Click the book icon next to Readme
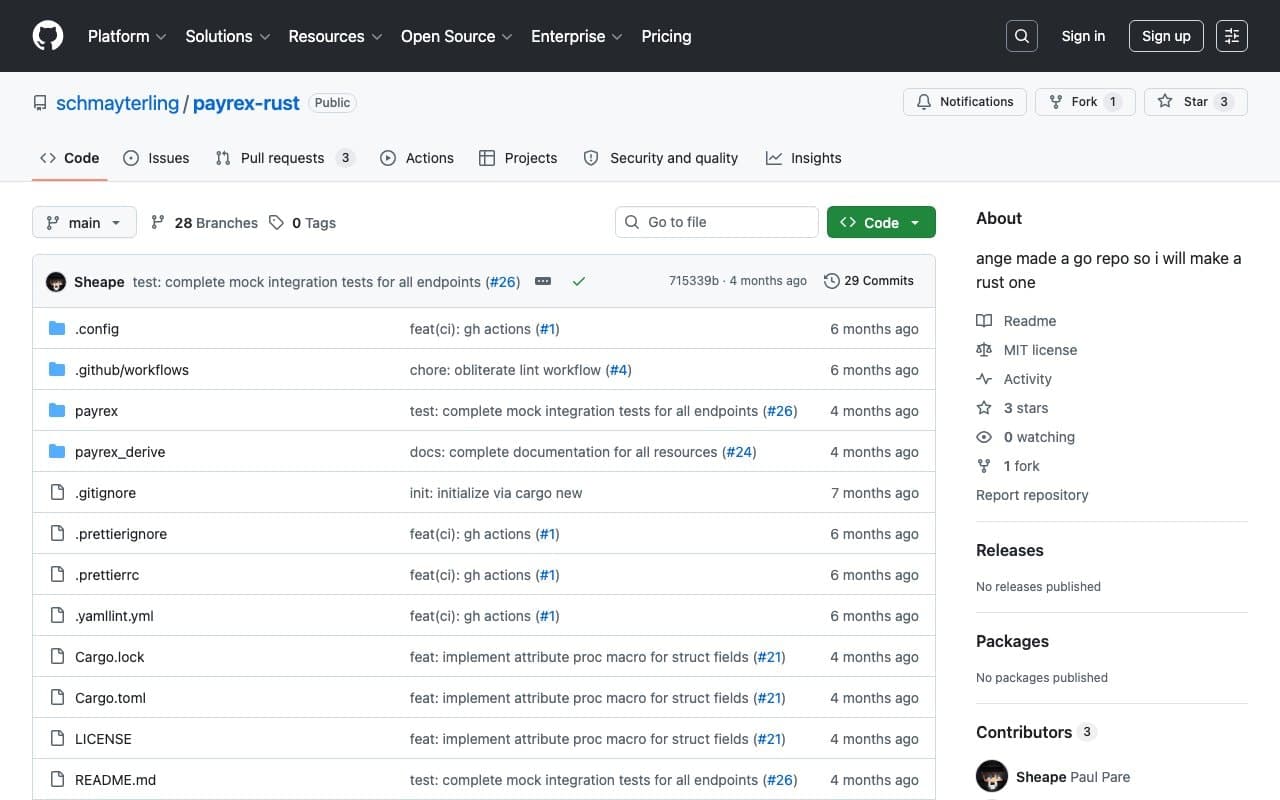 984,321
